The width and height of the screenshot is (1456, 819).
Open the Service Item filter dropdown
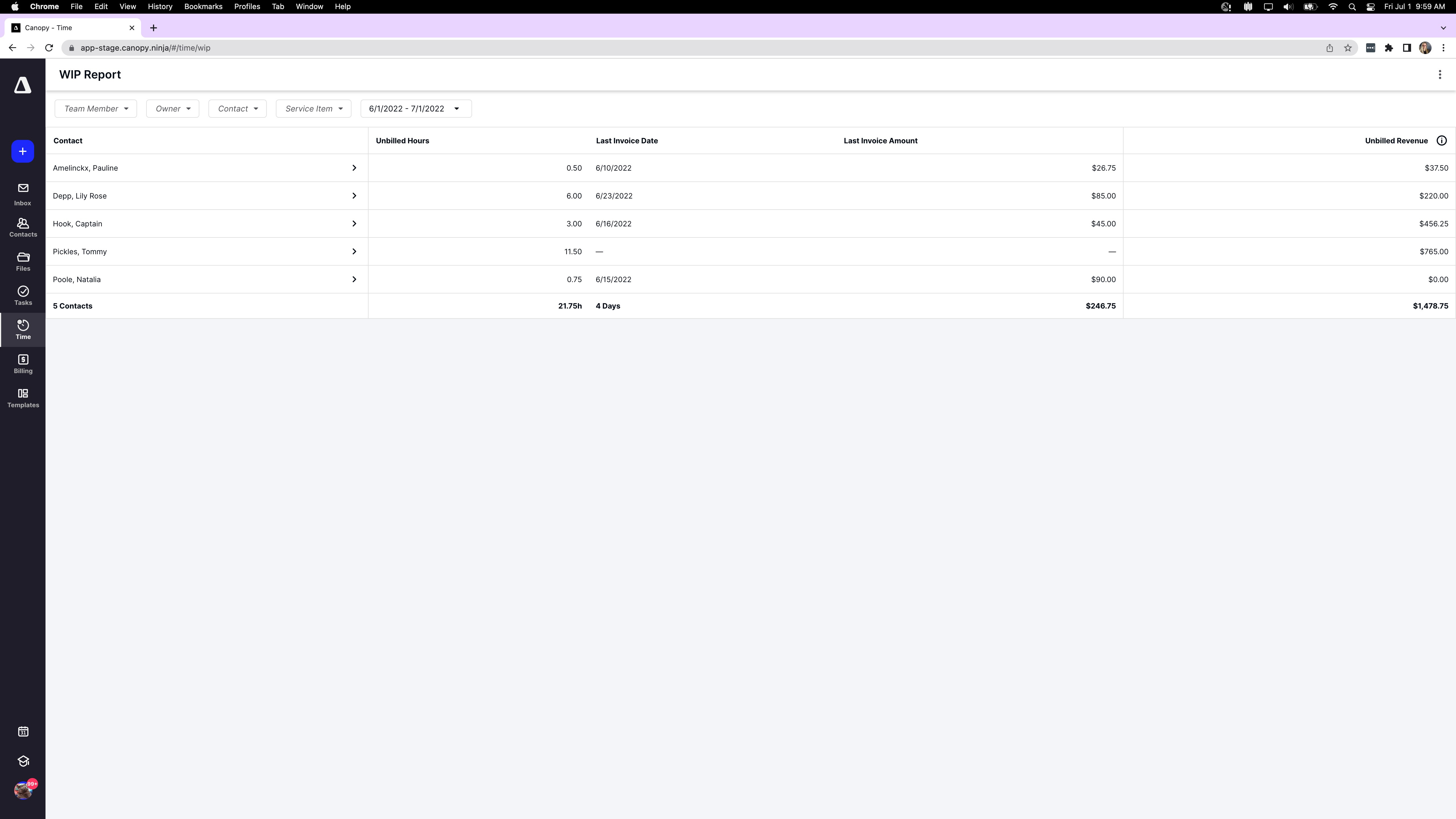(x=313, y=108)
